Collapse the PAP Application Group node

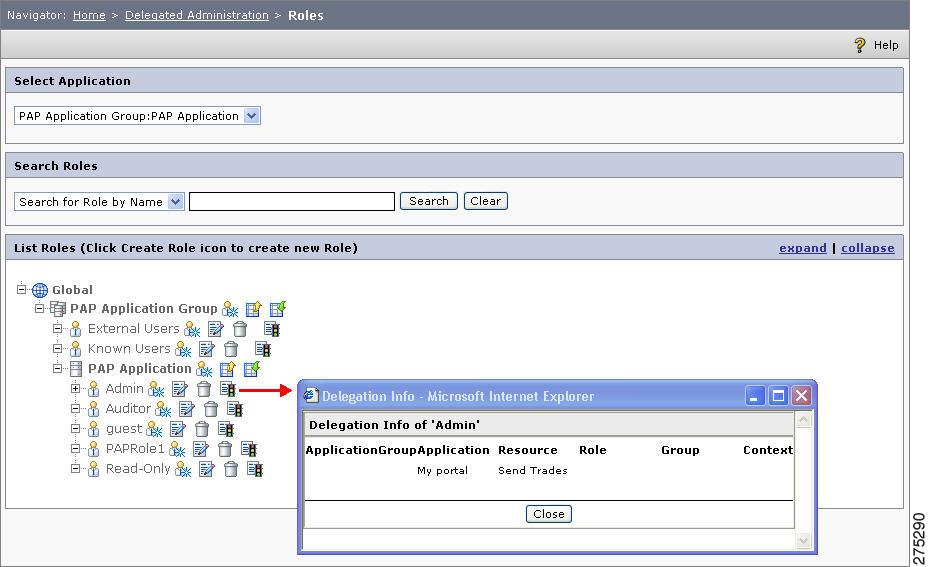pos(39,308)
